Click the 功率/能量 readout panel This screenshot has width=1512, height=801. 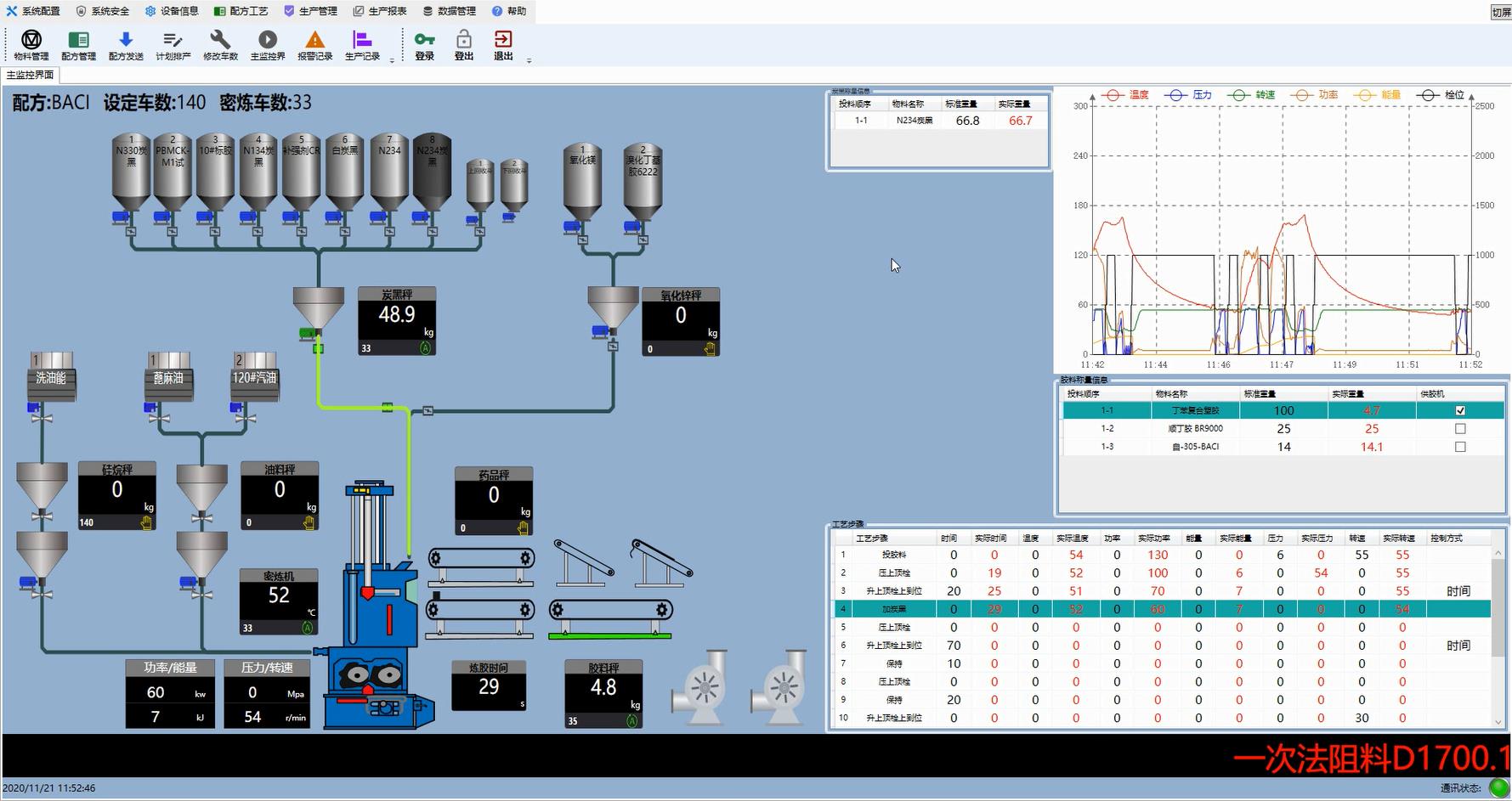[x=170, y=693]
